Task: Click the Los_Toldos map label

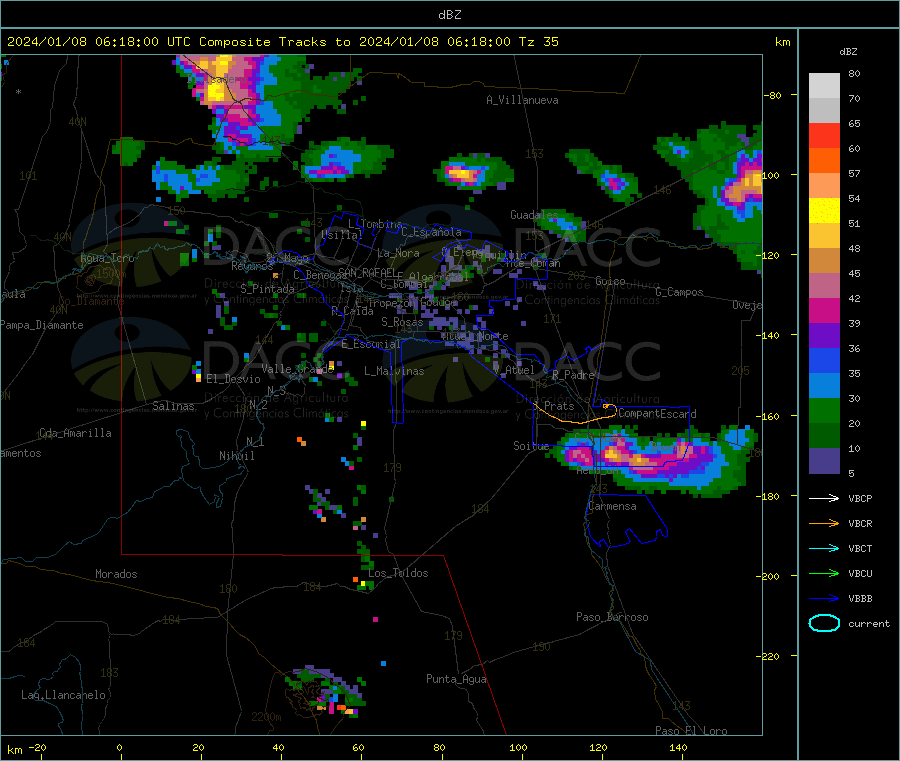Action: (398, 573)
